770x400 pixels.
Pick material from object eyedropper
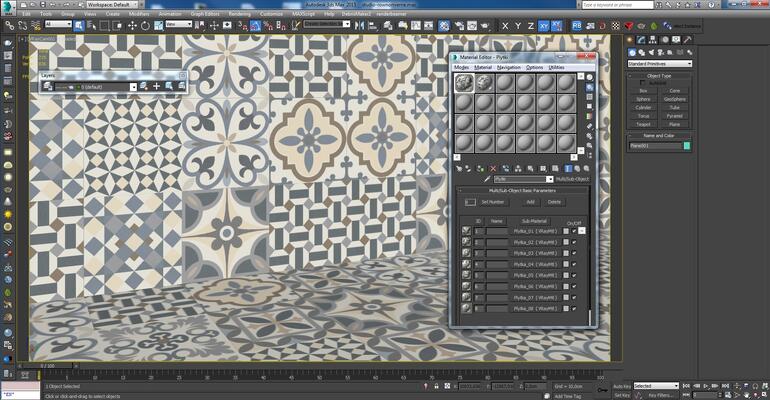487,179
